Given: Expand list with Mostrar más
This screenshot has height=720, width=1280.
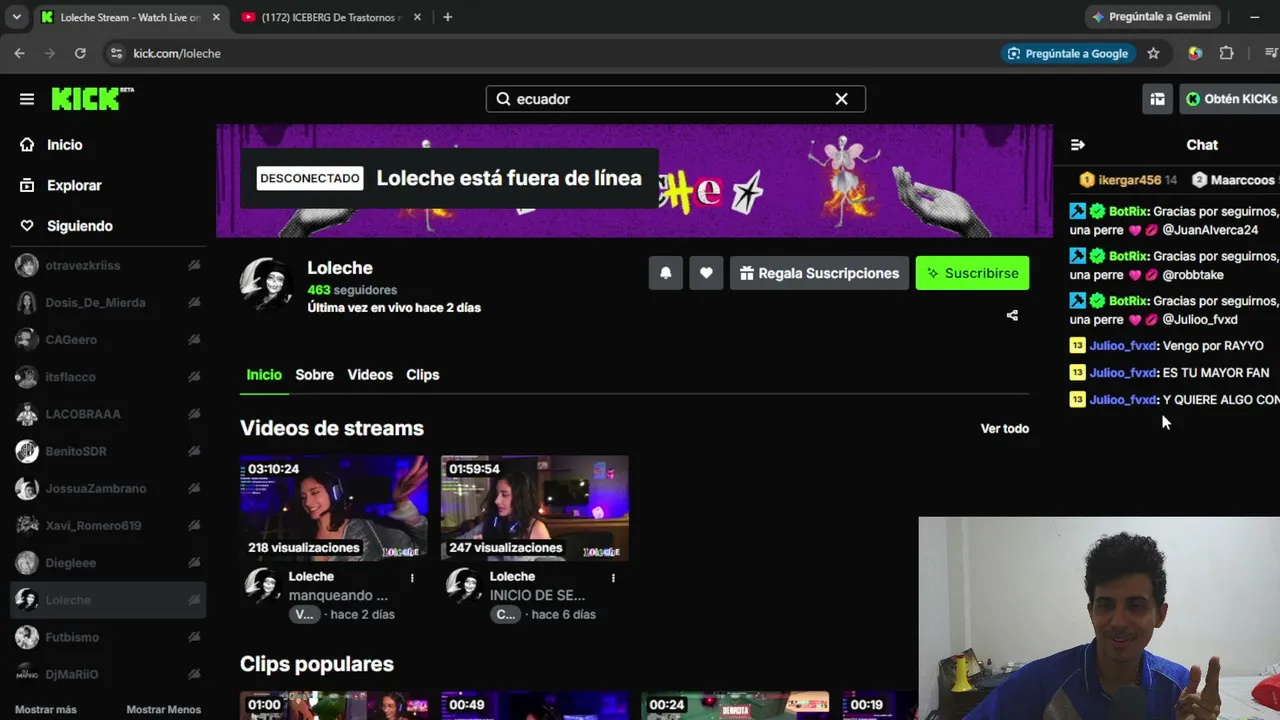Looking at the screenshot, I should (46, 709).
